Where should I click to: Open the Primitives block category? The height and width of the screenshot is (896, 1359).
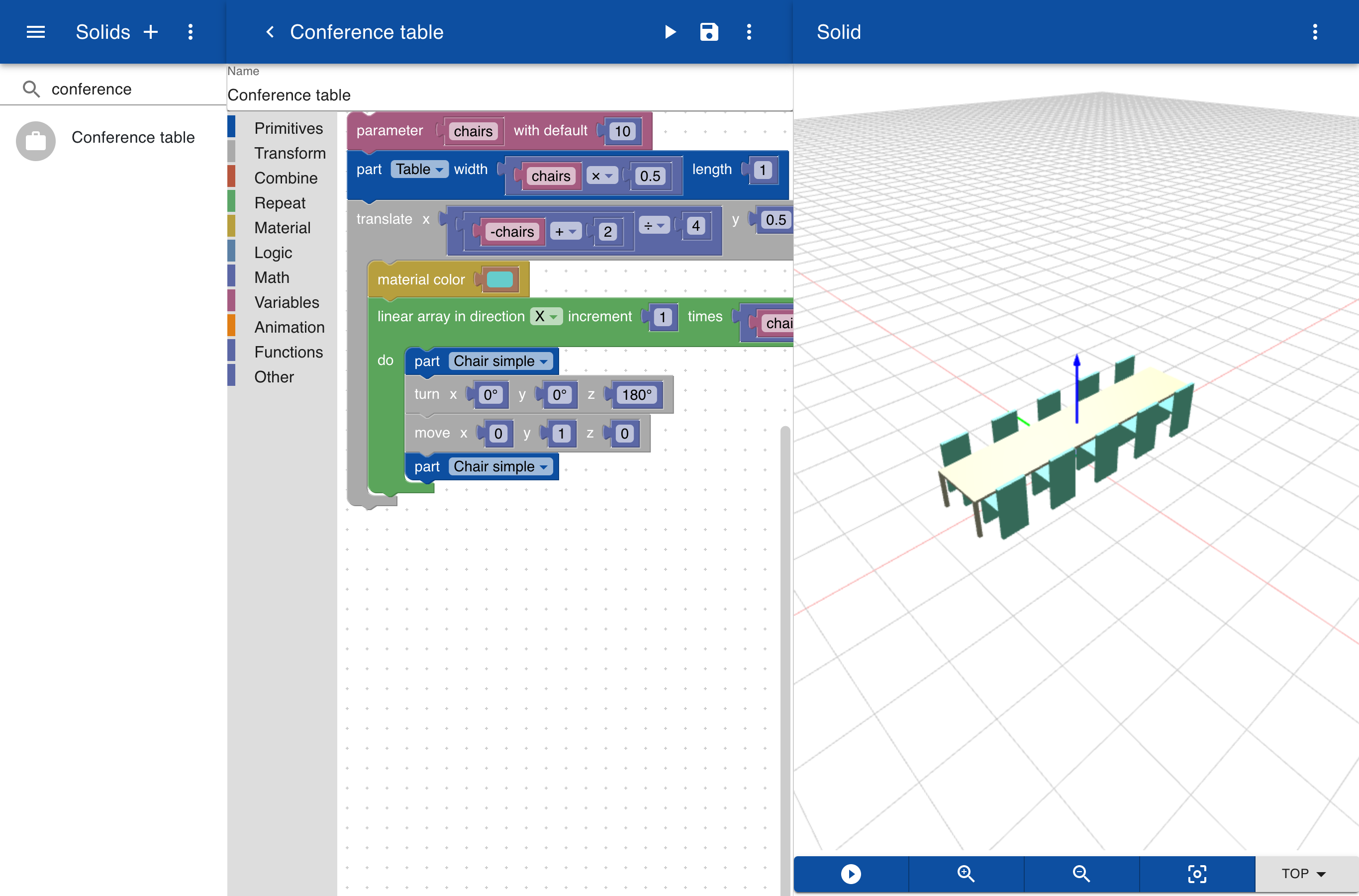click(288, 128)
